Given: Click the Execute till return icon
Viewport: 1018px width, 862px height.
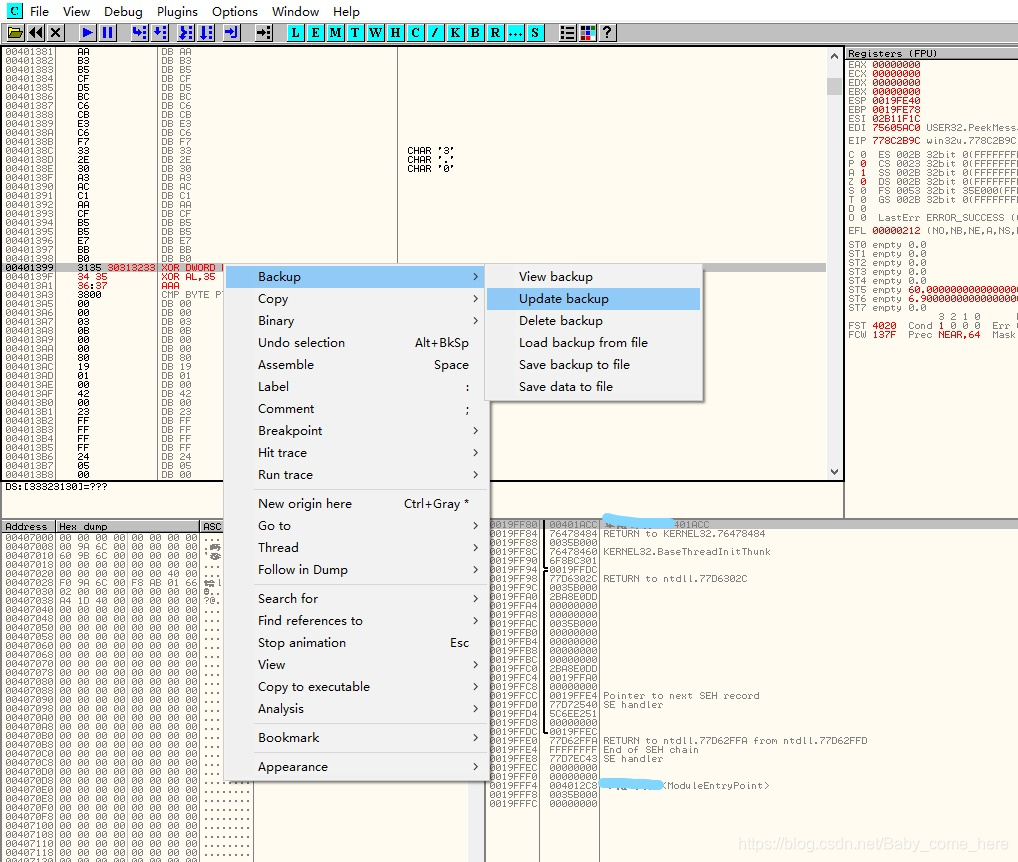Looking at the screenshot, I should click(232, 32).
